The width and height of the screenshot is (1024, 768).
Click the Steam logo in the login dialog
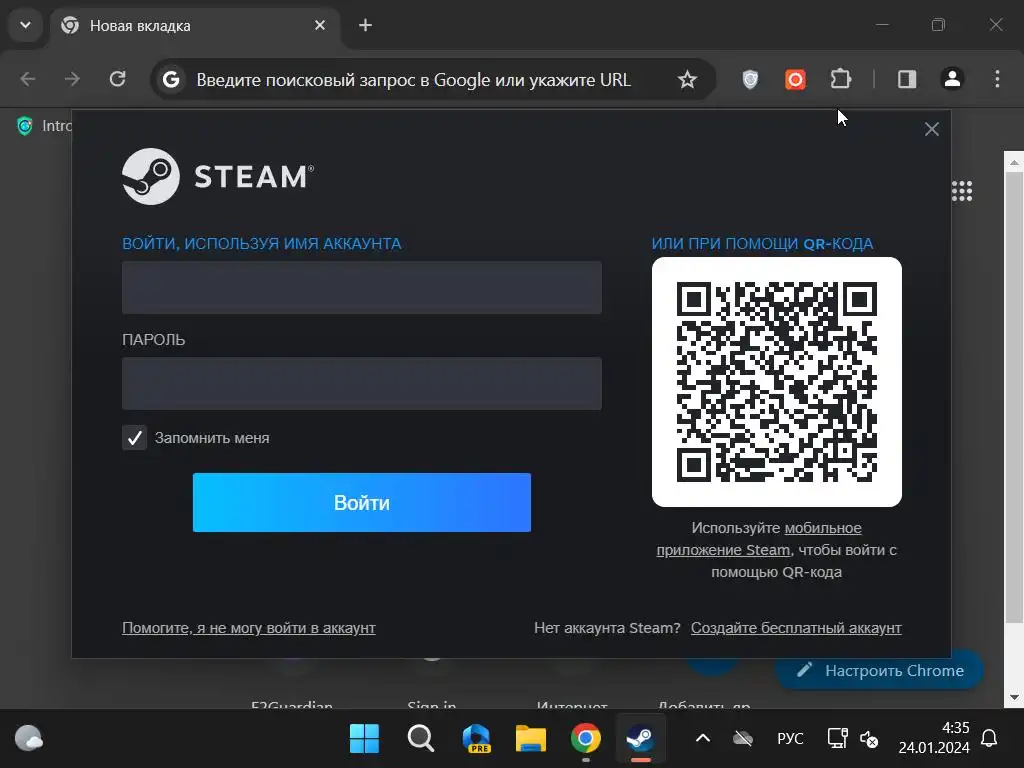click(217, 176)
